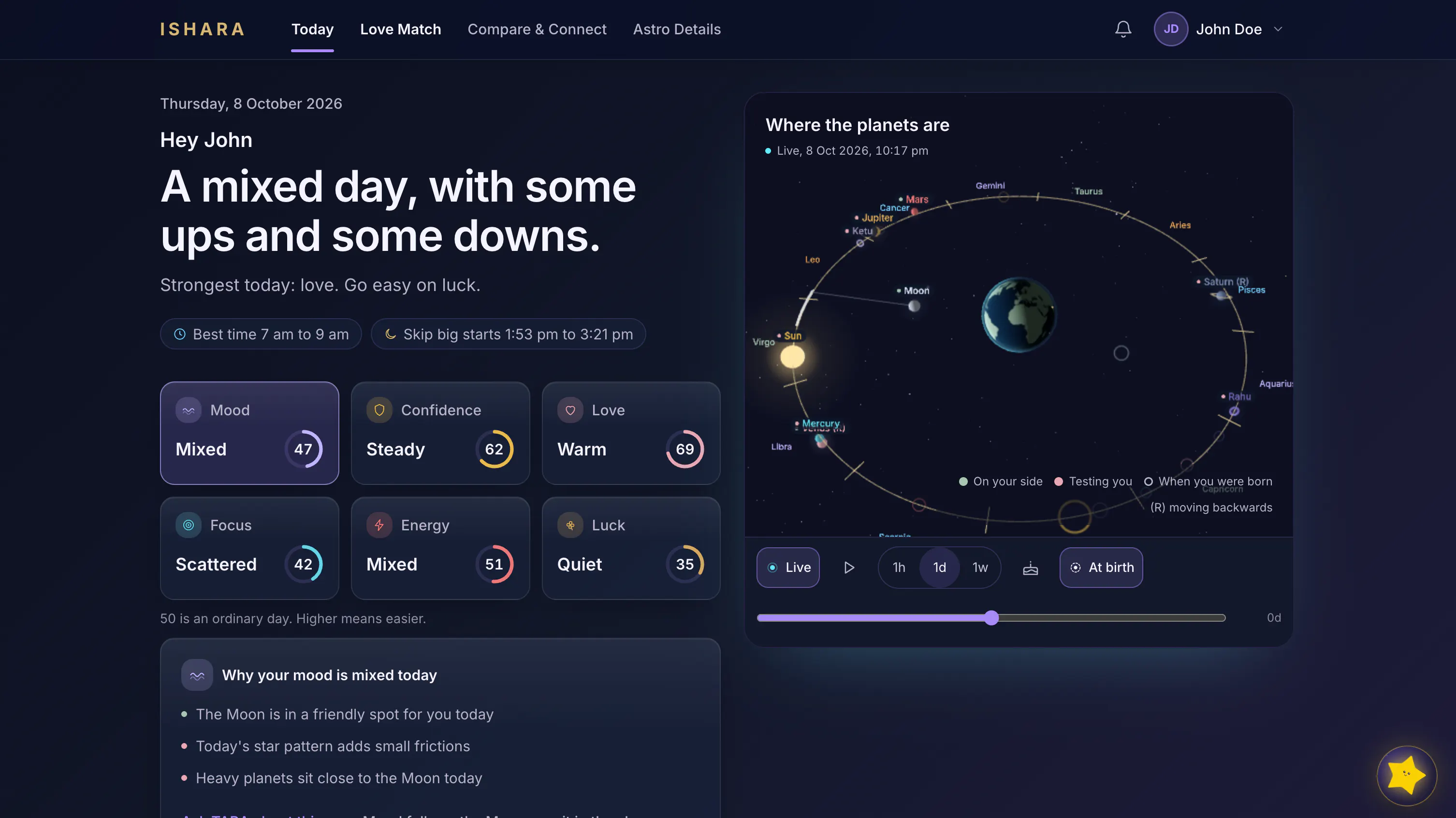Click the time offset slider handle
1456x818 pixels.
(991, 617)
